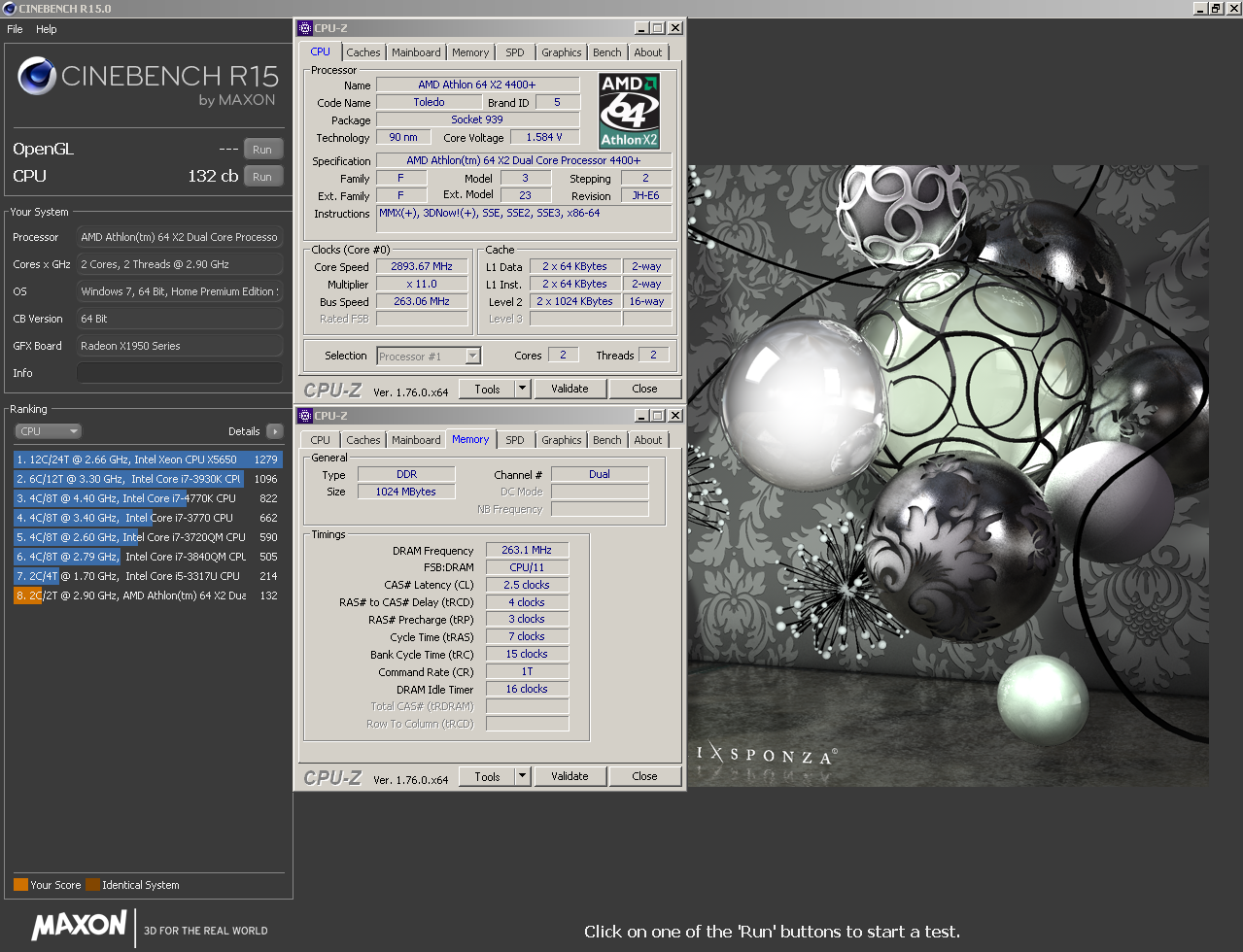This screenshot has height=952, width=1243.
Task: Switch to Mainboard tab in upper CPU-Z window
Action: 416,52
